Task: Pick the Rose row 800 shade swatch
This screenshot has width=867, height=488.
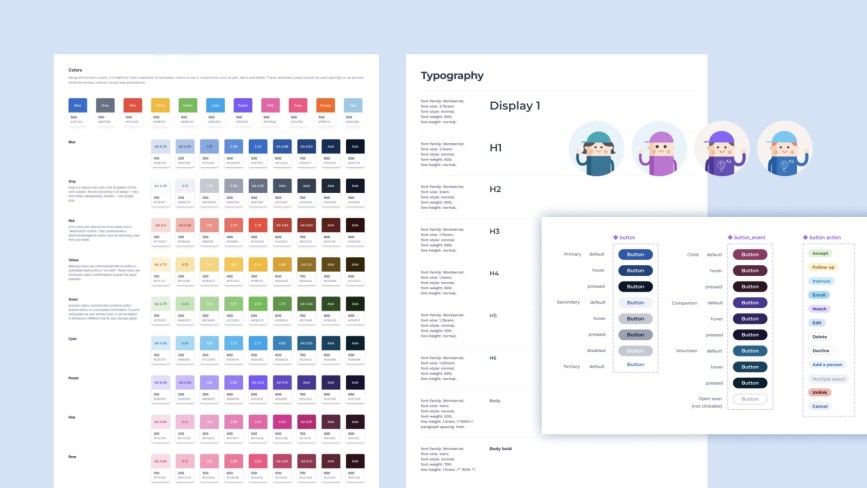Action: click(331, 461)
